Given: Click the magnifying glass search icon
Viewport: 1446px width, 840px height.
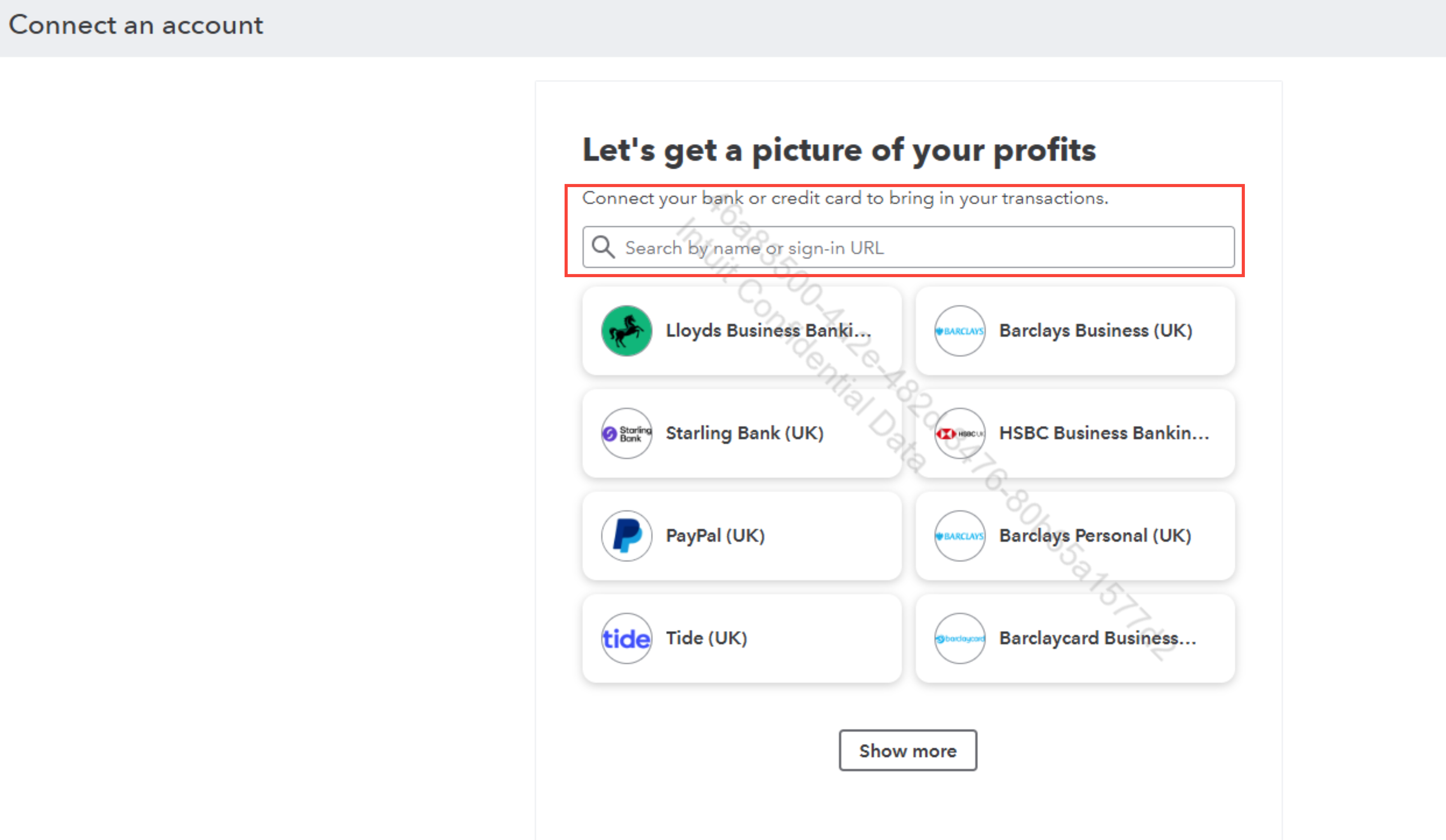Looking at the screenshot, I should coord(603,247).
